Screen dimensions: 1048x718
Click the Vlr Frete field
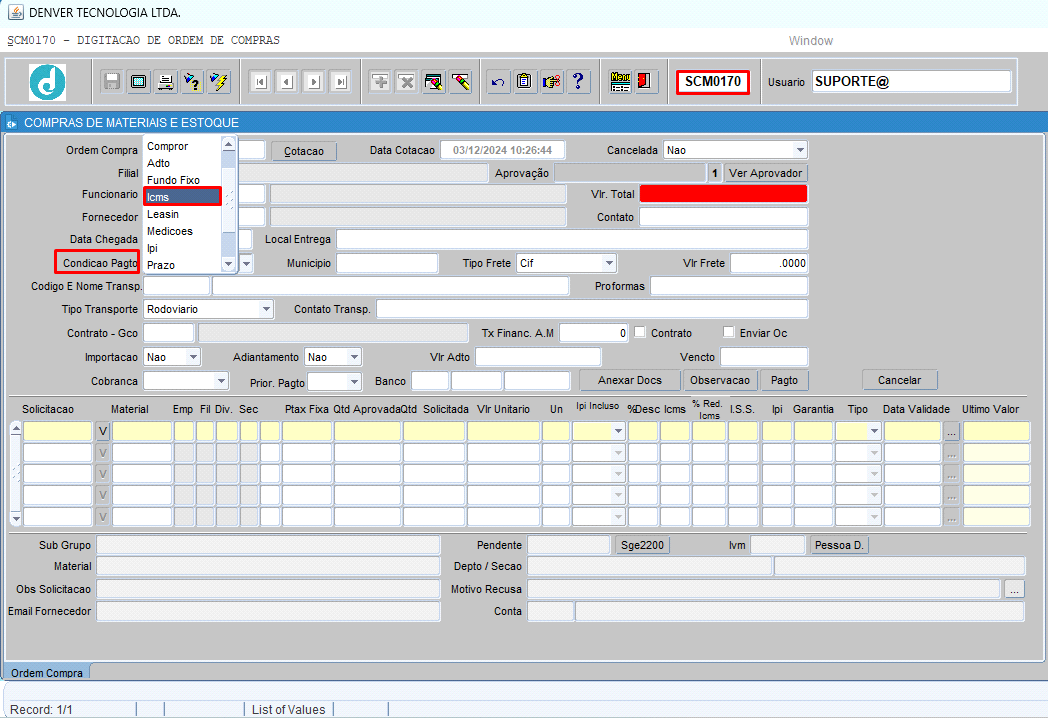(x=769, y=263)
